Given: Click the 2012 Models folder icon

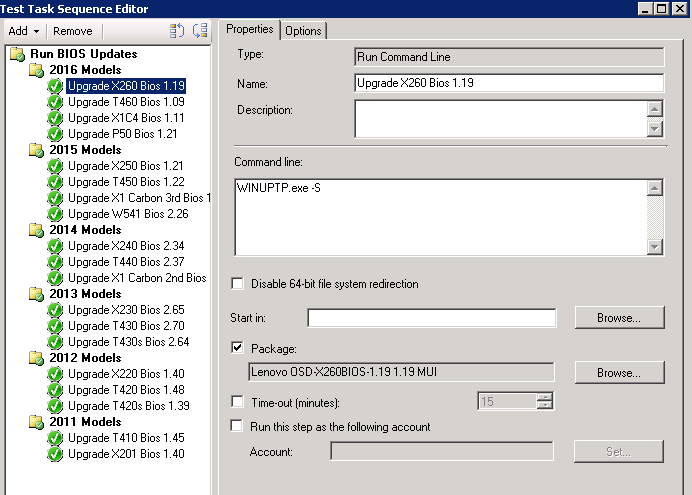Looking at the screenshot, I should pyautogui.click(x=37, y=358).
